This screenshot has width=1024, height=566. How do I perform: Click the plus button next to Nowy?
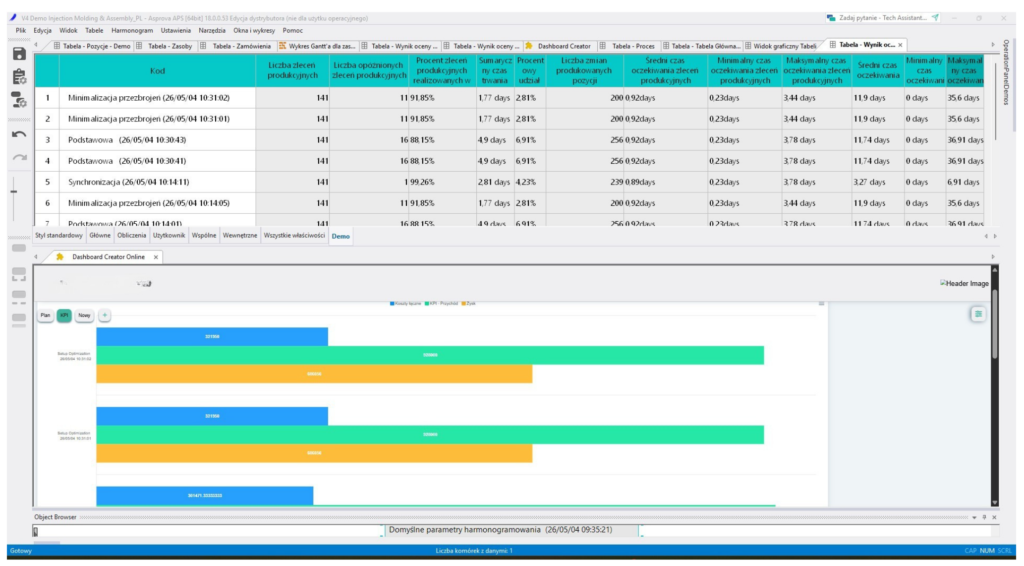[104, 315]
